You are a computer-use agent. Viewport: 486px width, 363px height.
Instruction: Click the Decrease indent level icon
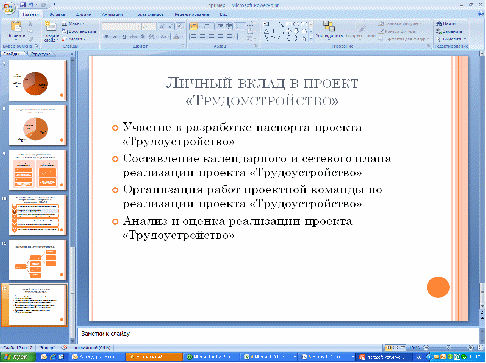[x=221, y=26]
